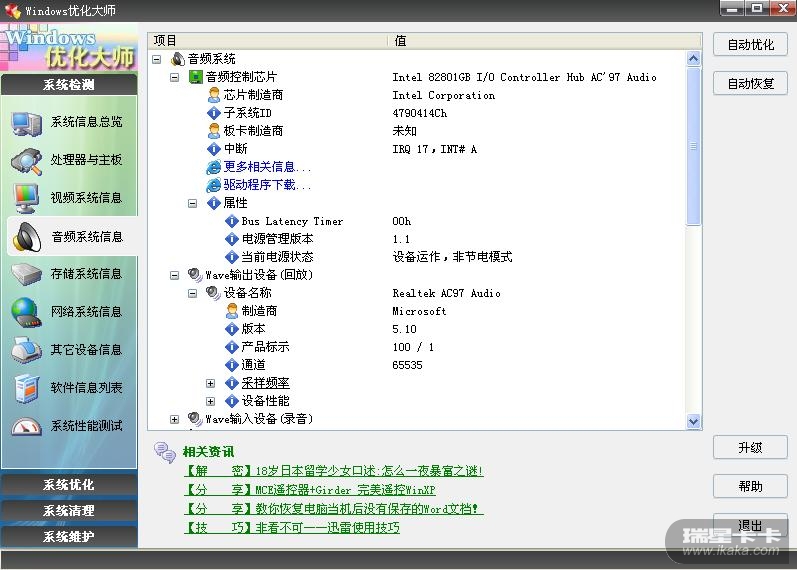797x570 pixels.
Task: Click the 升级 button
Action: point(750,447)
